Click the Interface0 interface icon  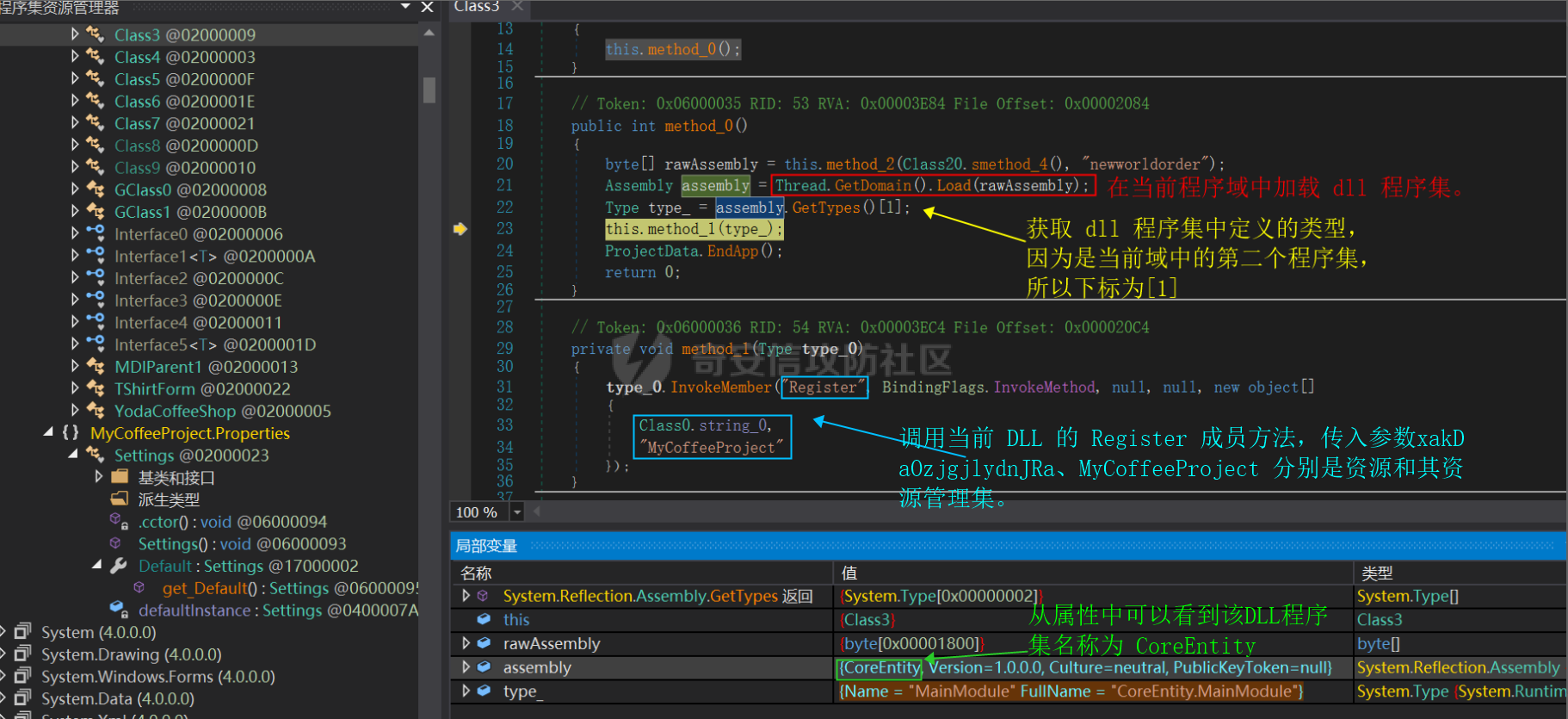point(96,233)
